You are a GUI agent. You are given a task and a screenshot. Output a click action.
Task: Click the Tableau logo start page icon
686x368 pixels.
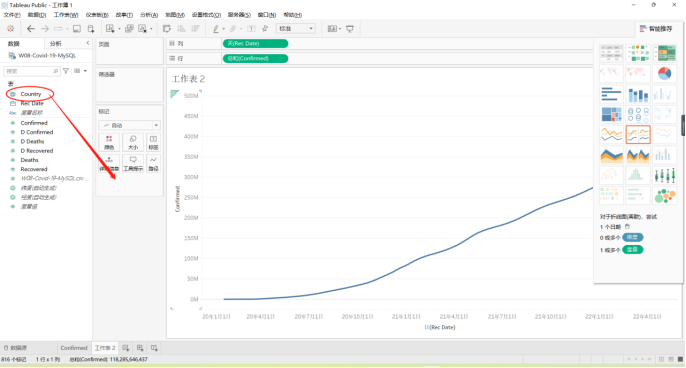coord(10,28)
